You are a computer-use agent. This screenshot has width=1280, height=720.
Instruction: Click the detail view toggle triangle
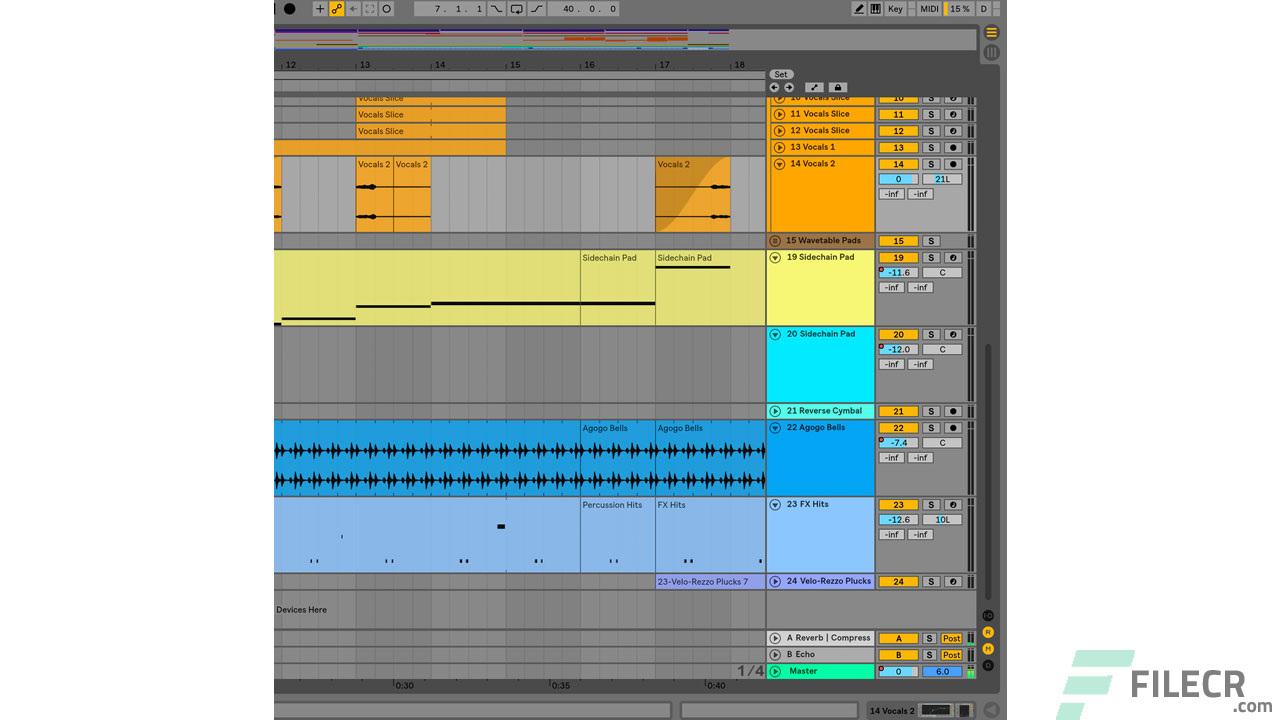991,710
